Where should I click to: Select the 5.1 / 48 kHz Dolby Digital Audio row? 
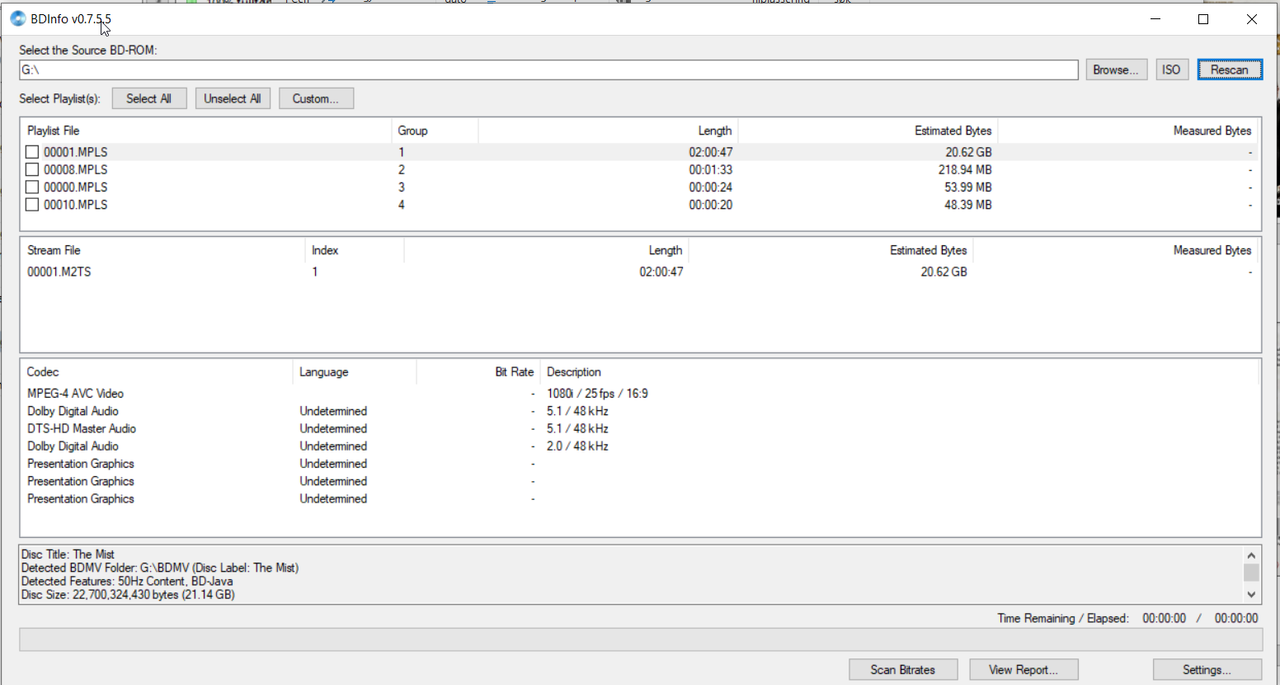[x=639, y=411]
